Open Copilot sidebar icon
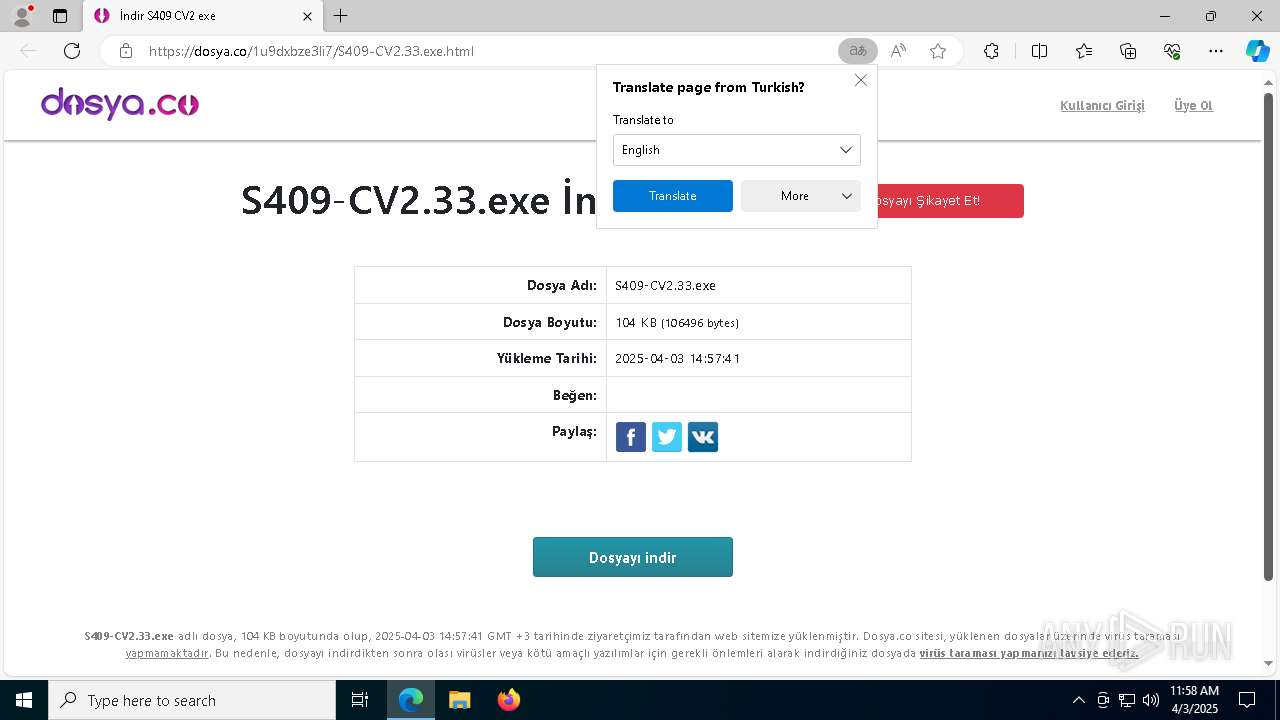Image resolution: width=1280 pixels, height=720 pixels. click(x=1257, y=51)
